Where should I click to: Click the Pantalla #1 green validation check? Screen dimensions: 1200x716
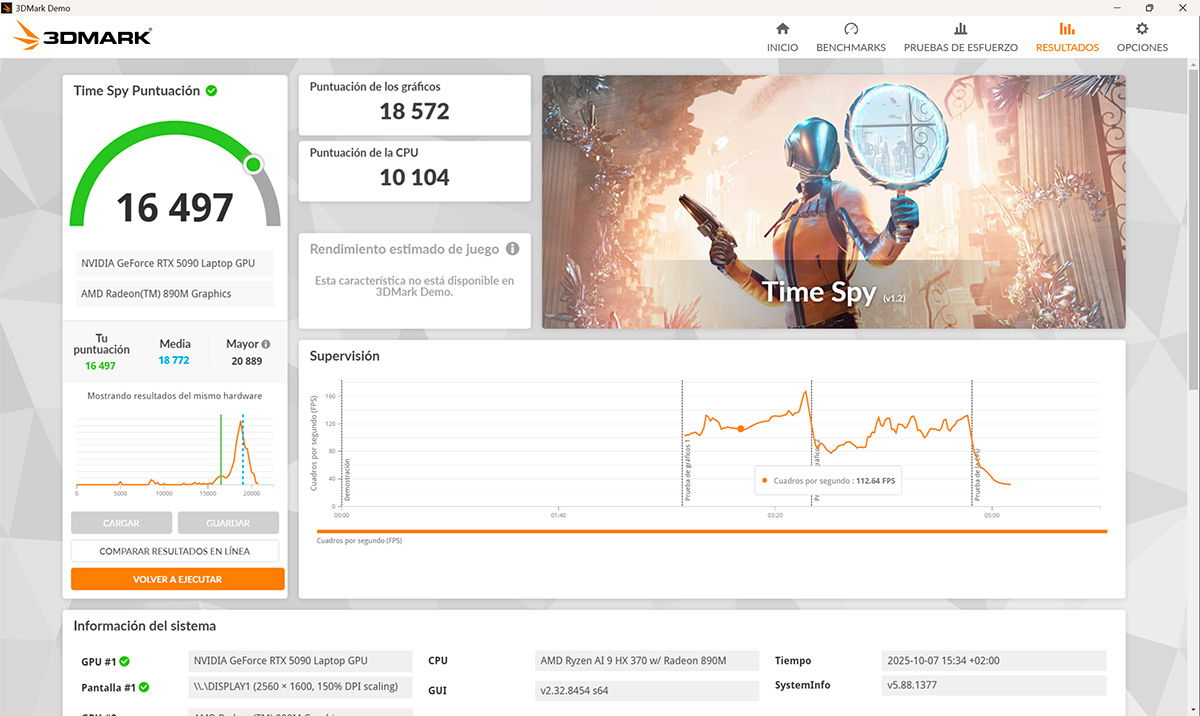144,687
